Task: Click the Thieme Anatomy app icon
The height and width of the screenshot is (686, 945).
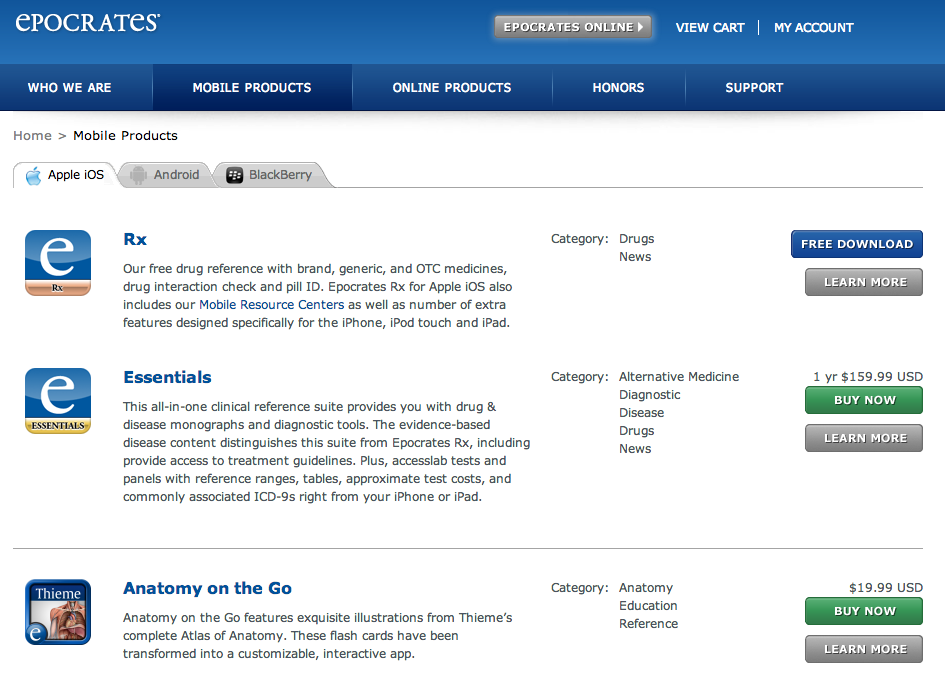Action: [58, 612]
